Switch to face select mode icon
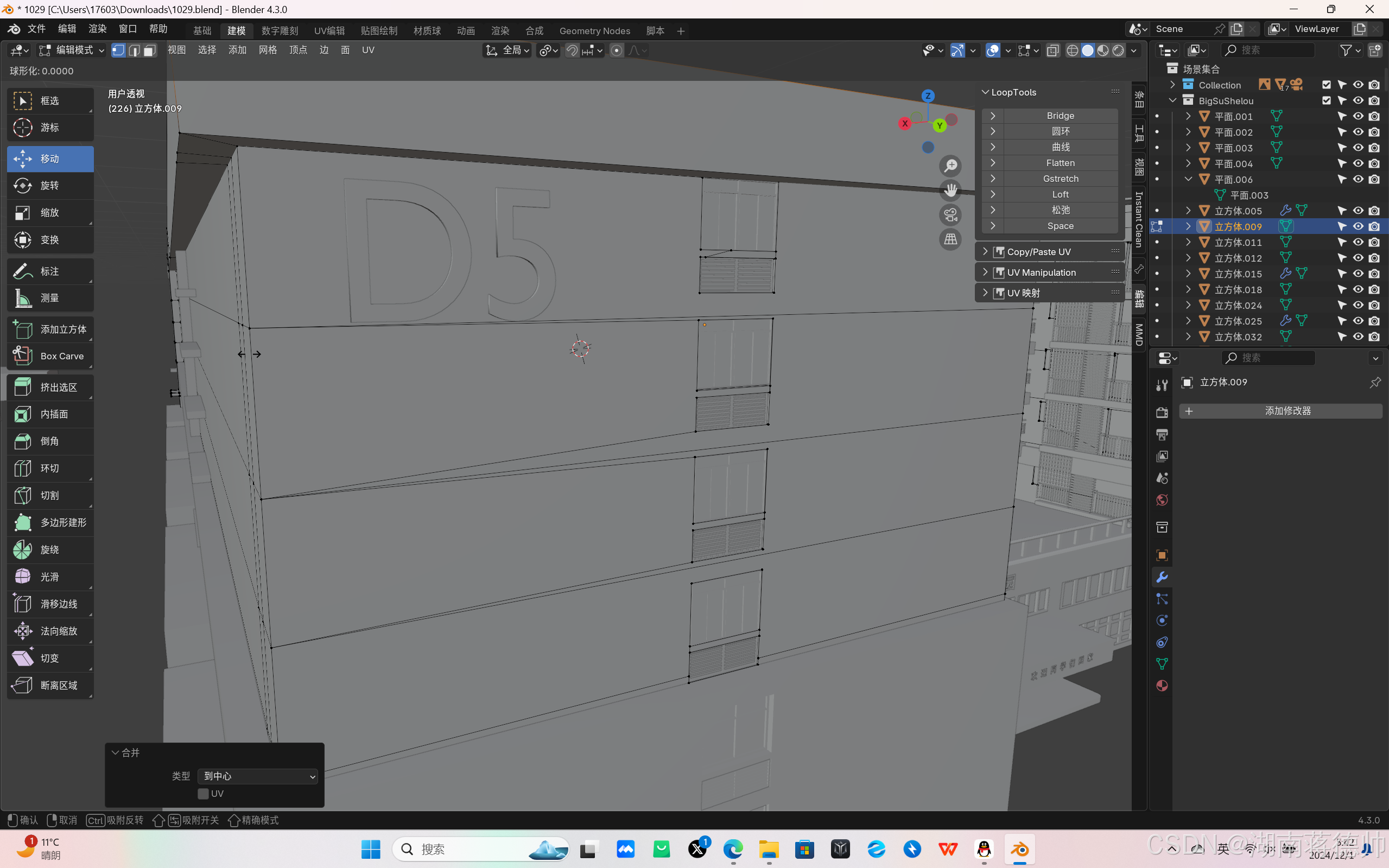 point(150,50)
